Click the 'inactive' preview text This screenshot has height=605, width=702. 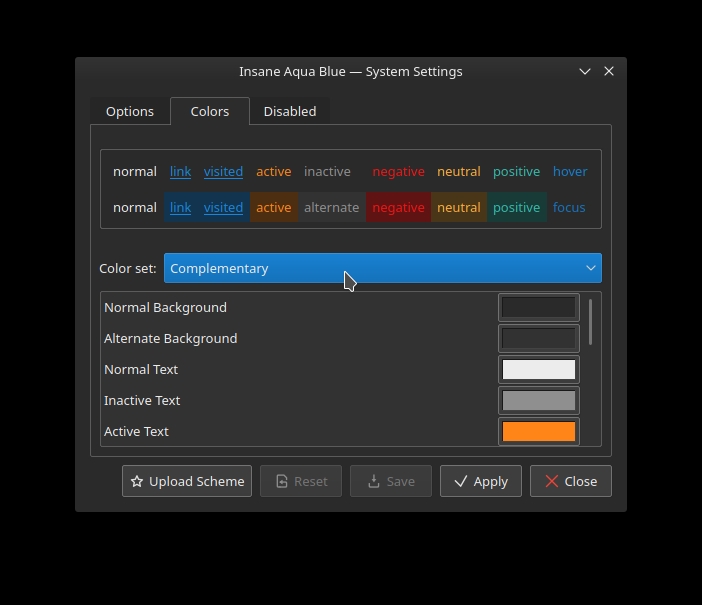327,172
